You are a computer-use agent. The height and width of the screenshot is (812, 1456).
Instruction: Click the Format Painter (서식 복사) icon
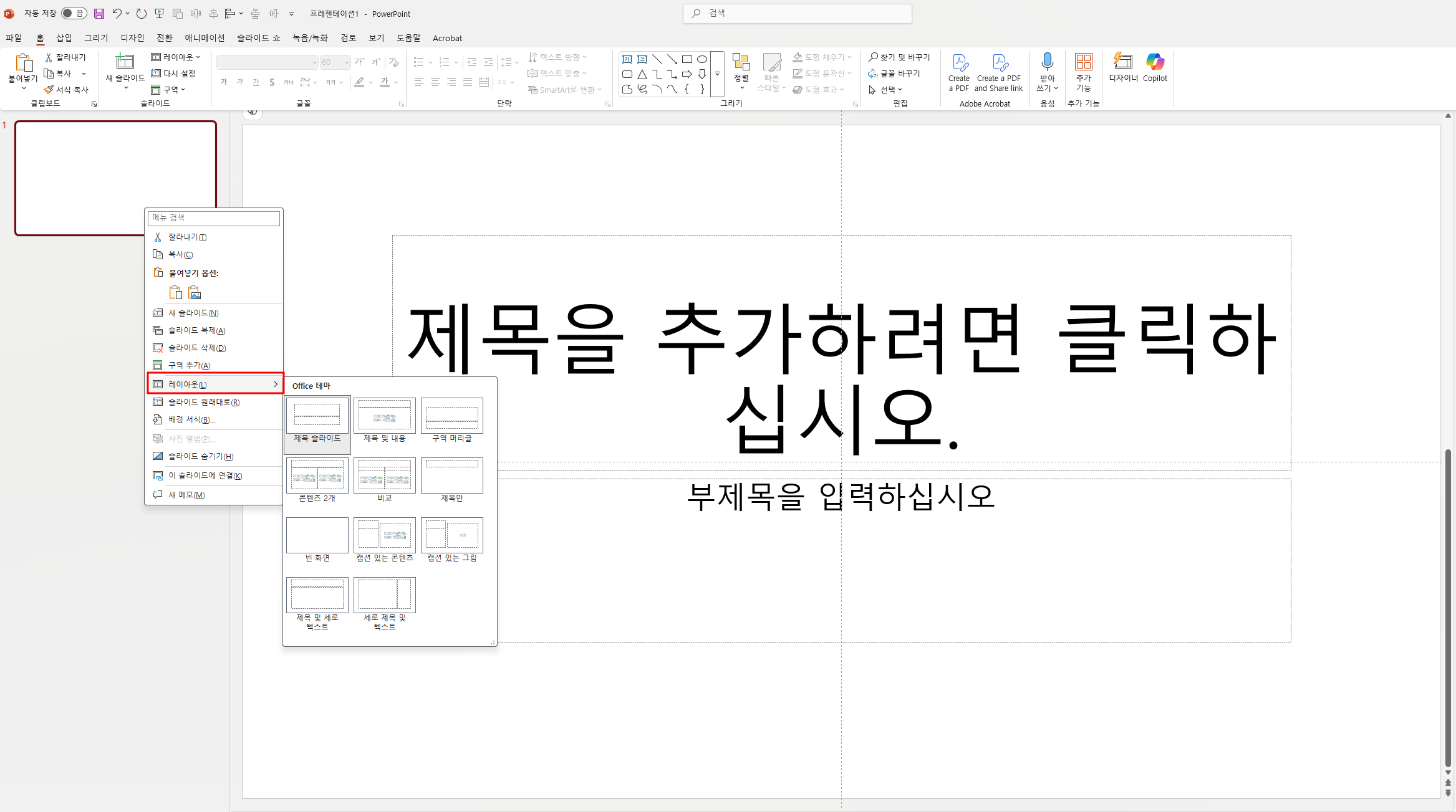pos(49,89)
